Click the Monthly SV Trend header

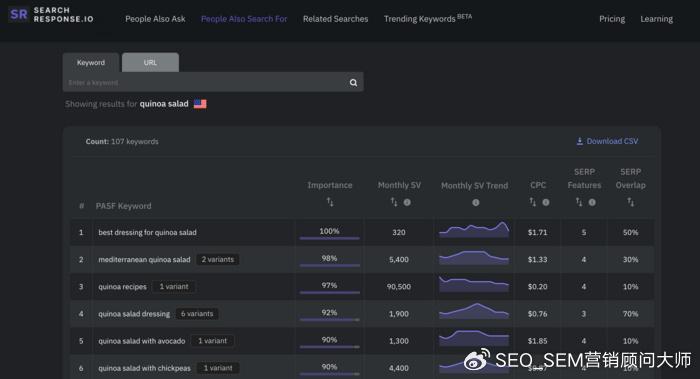[x=475, y=185]
